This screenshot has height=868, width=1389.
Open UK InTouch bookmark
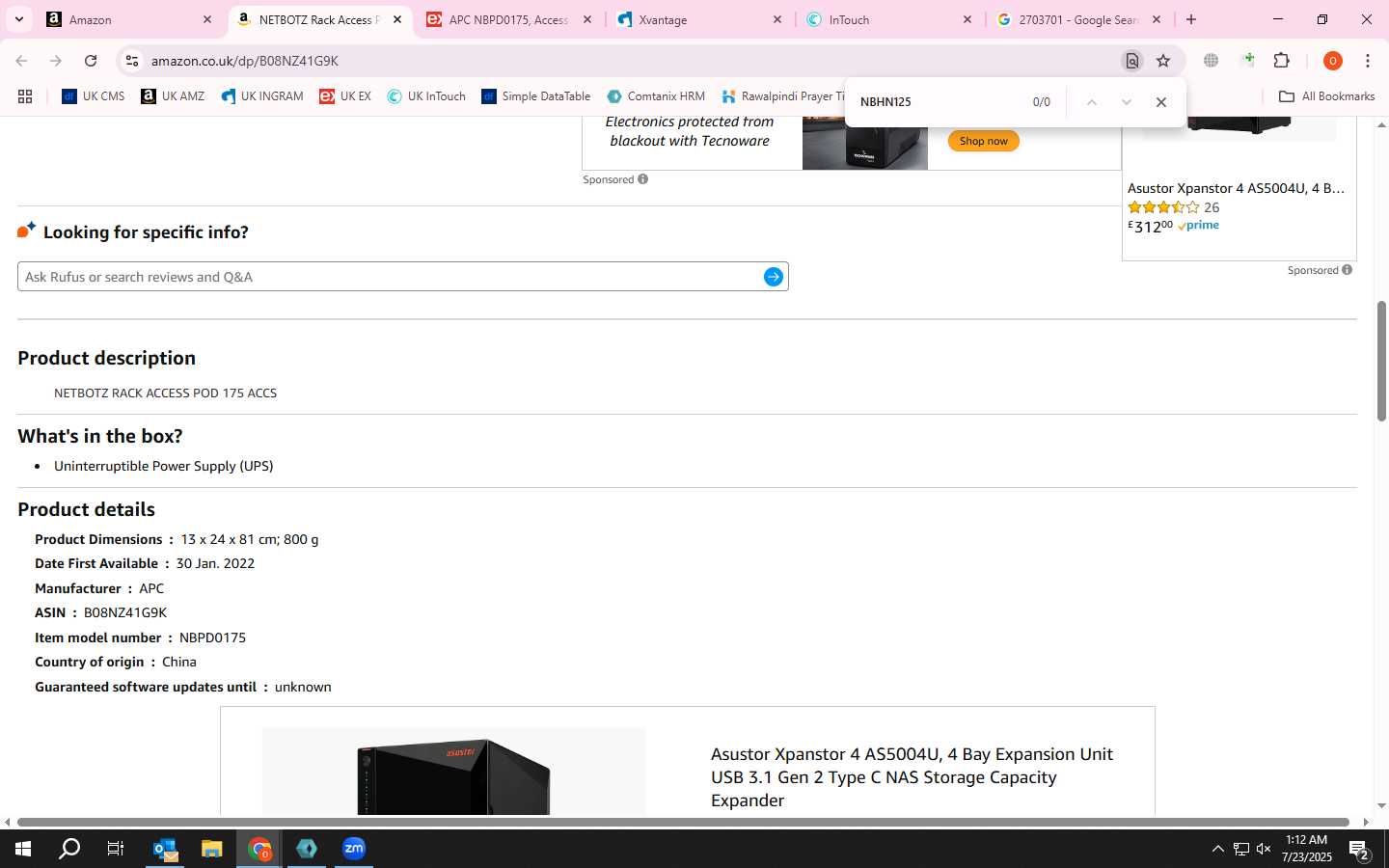click(426, 96)
